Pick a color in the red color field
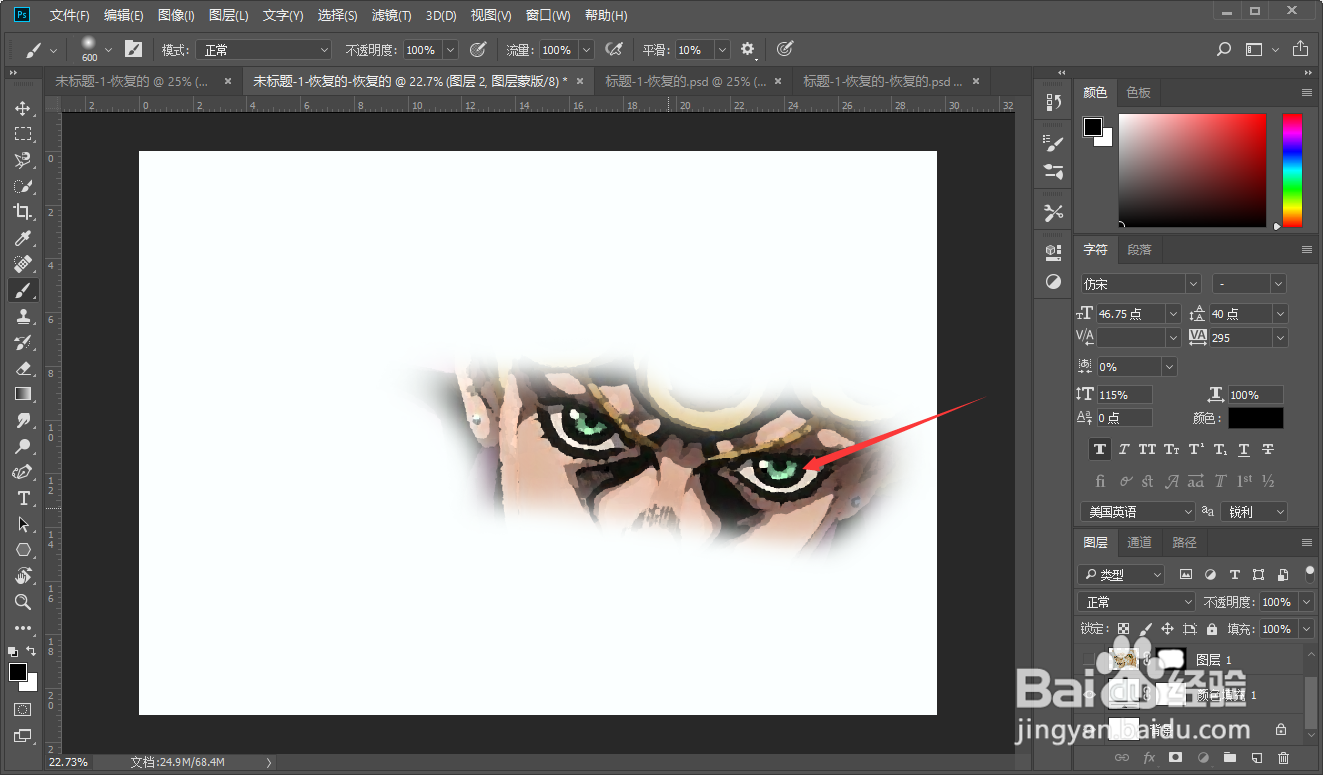The image size is (1323, 775). click(x=1192, y=170)
